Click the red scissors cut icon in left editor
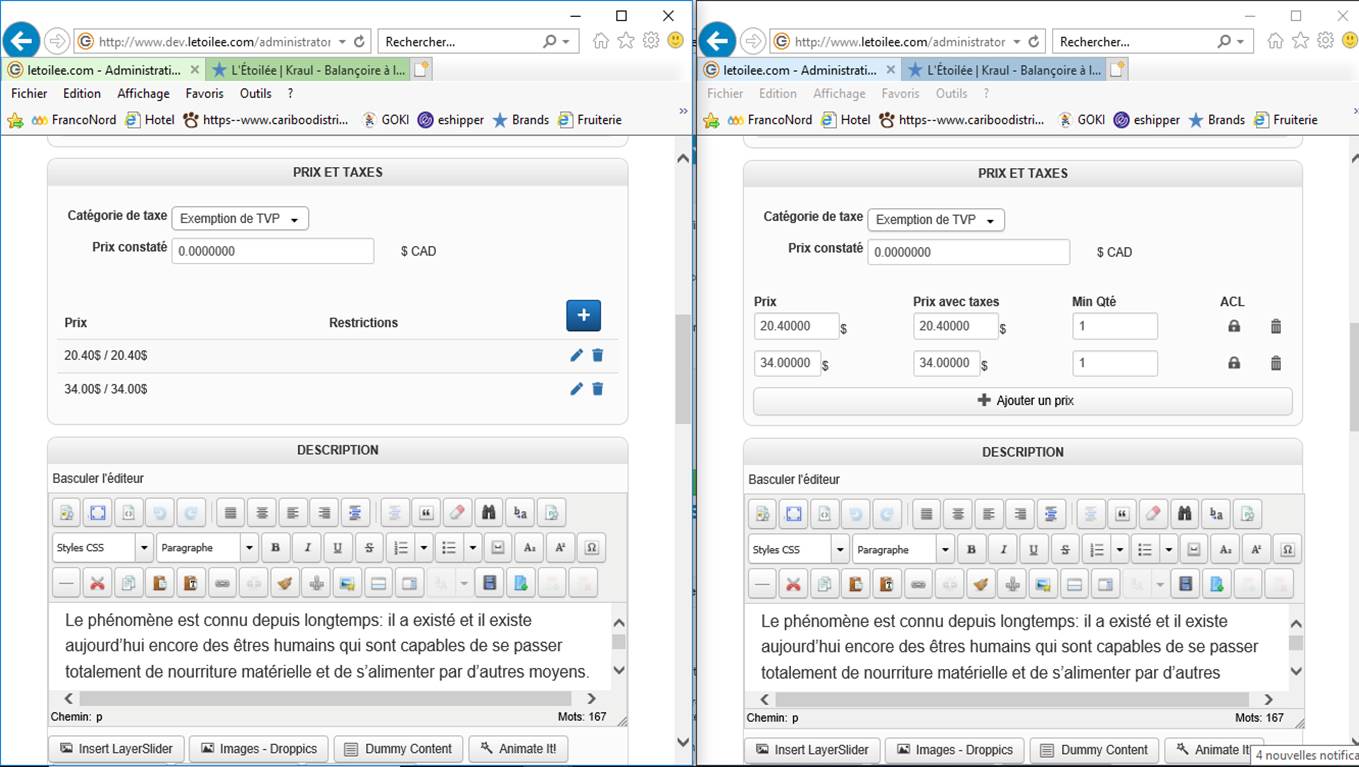Image resolution: width=1359 pixels, height=767 pixels. pyautogui.click(x=97, y=583)
